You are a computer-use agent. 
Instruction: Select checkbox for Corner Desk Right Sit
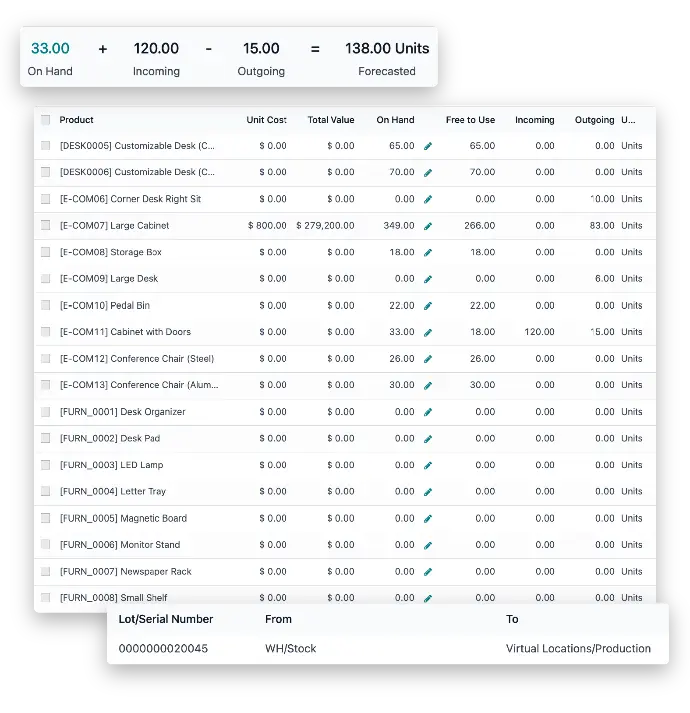(45, 199)
